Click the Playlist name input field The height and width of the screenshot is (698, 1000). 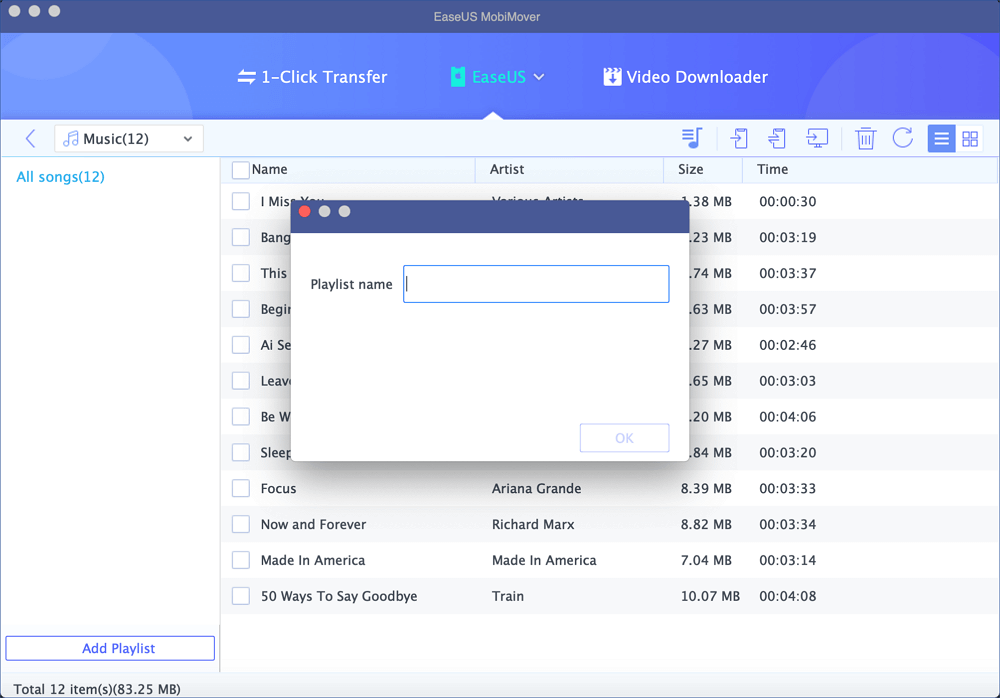tap(536, 284)
